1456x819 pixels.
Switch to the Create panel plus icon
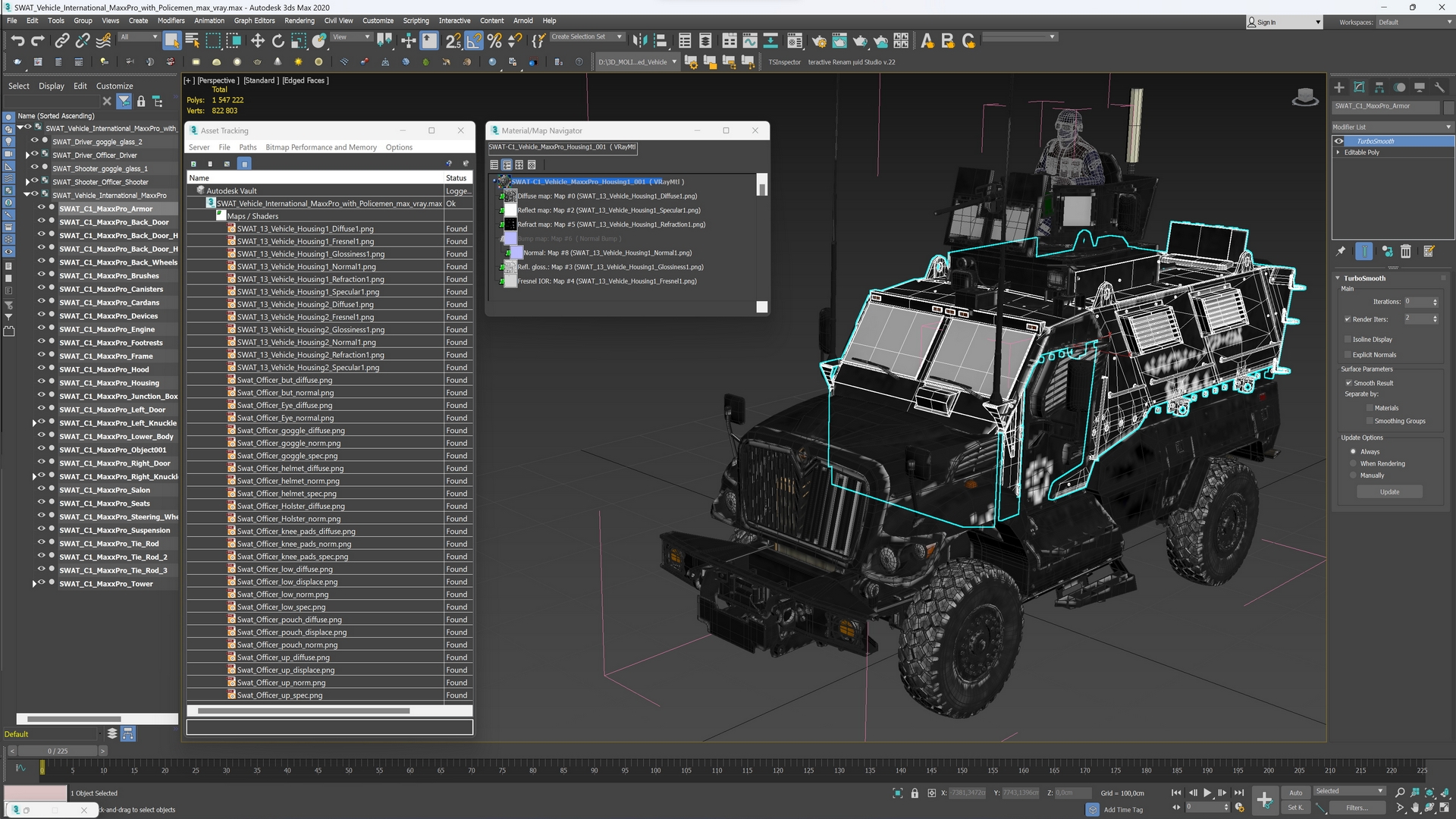[x=1339, y=87]
